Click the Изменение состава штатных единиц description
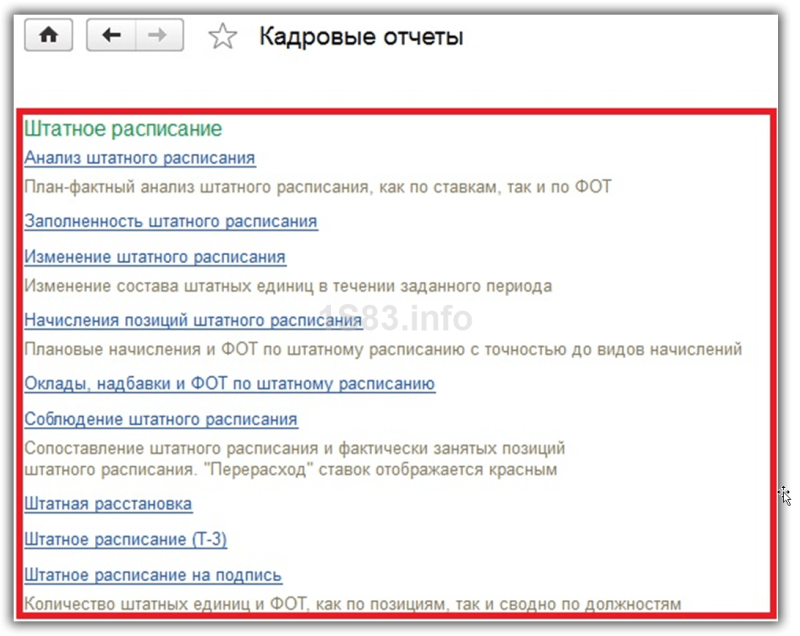The width and height of the screenshot is (800, 636). click(x=288, y=286)
